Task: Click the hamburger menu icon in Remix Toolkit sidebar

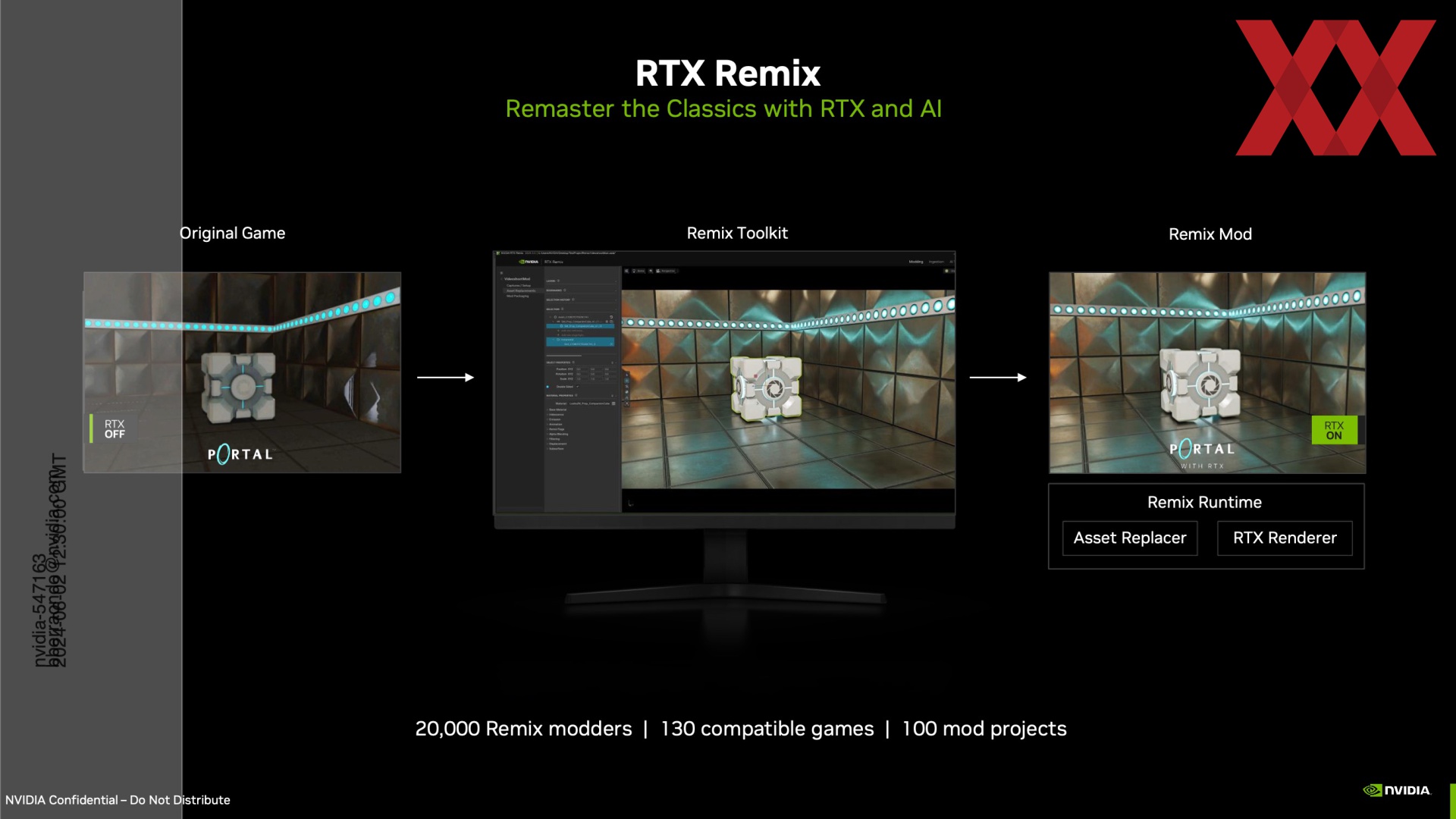Action: click(501, 273)
